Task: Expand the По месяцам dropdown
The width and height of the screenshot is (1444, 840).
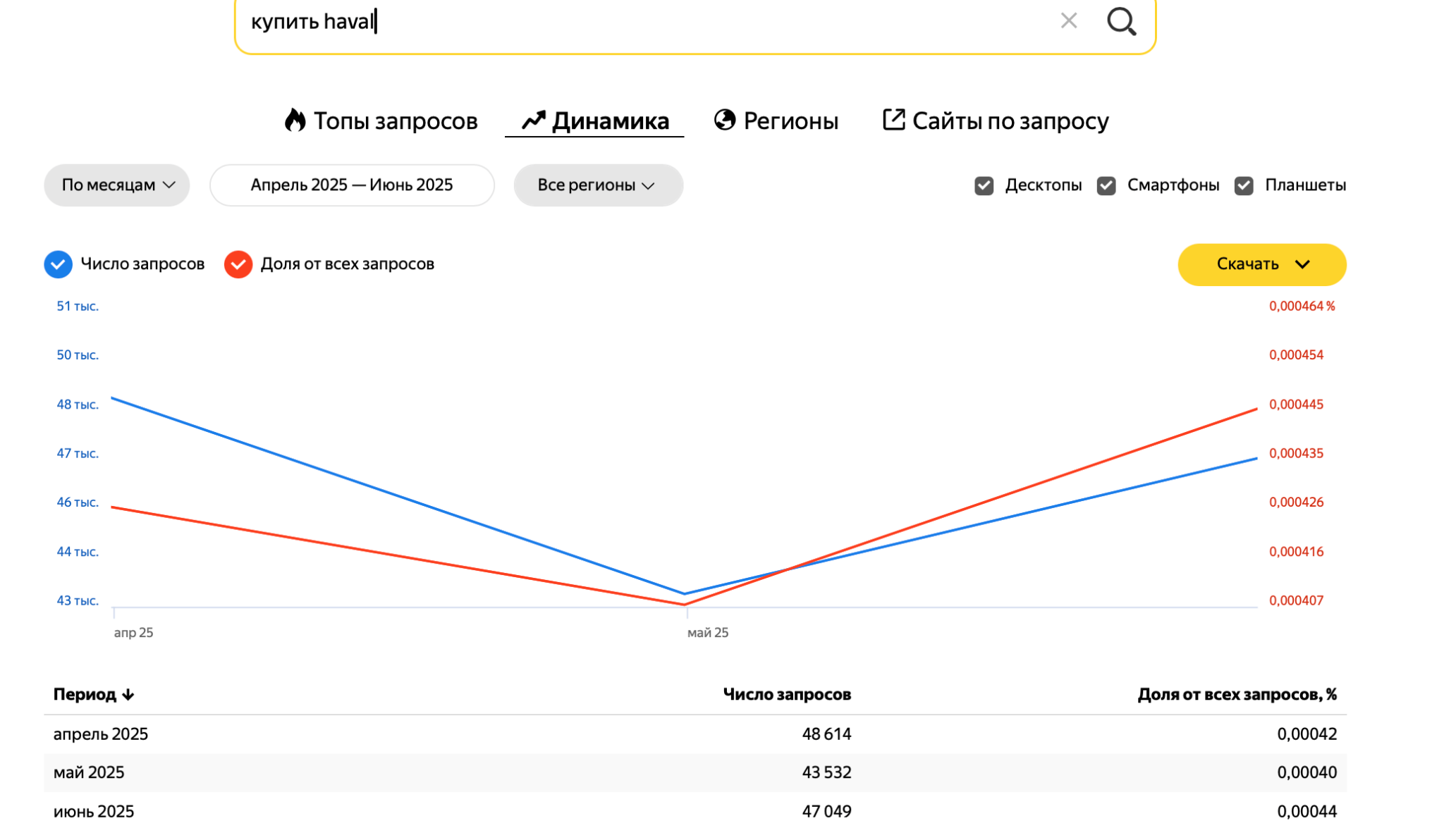Action: (x=117, y=185)
